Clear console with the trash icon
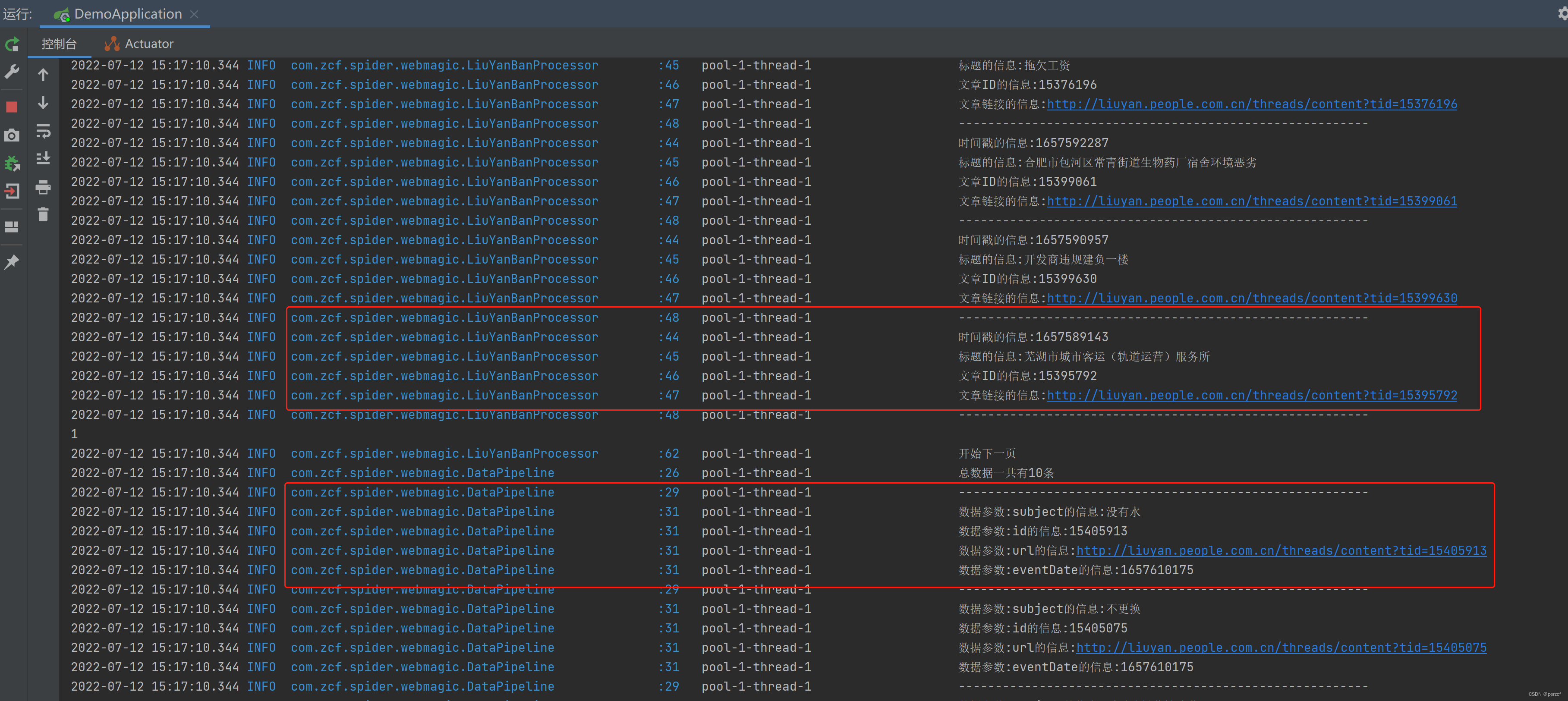 43,215
